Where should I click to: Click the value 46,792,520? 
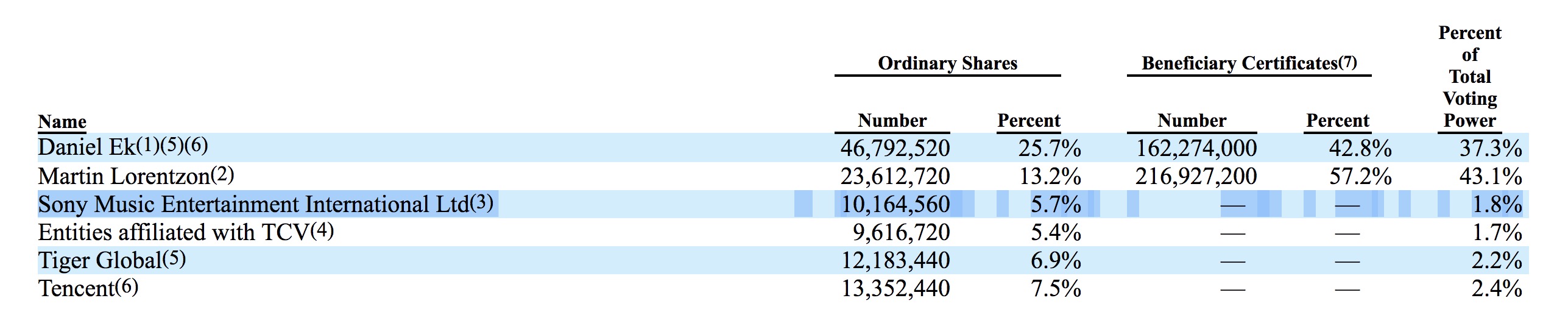point(895,147)
